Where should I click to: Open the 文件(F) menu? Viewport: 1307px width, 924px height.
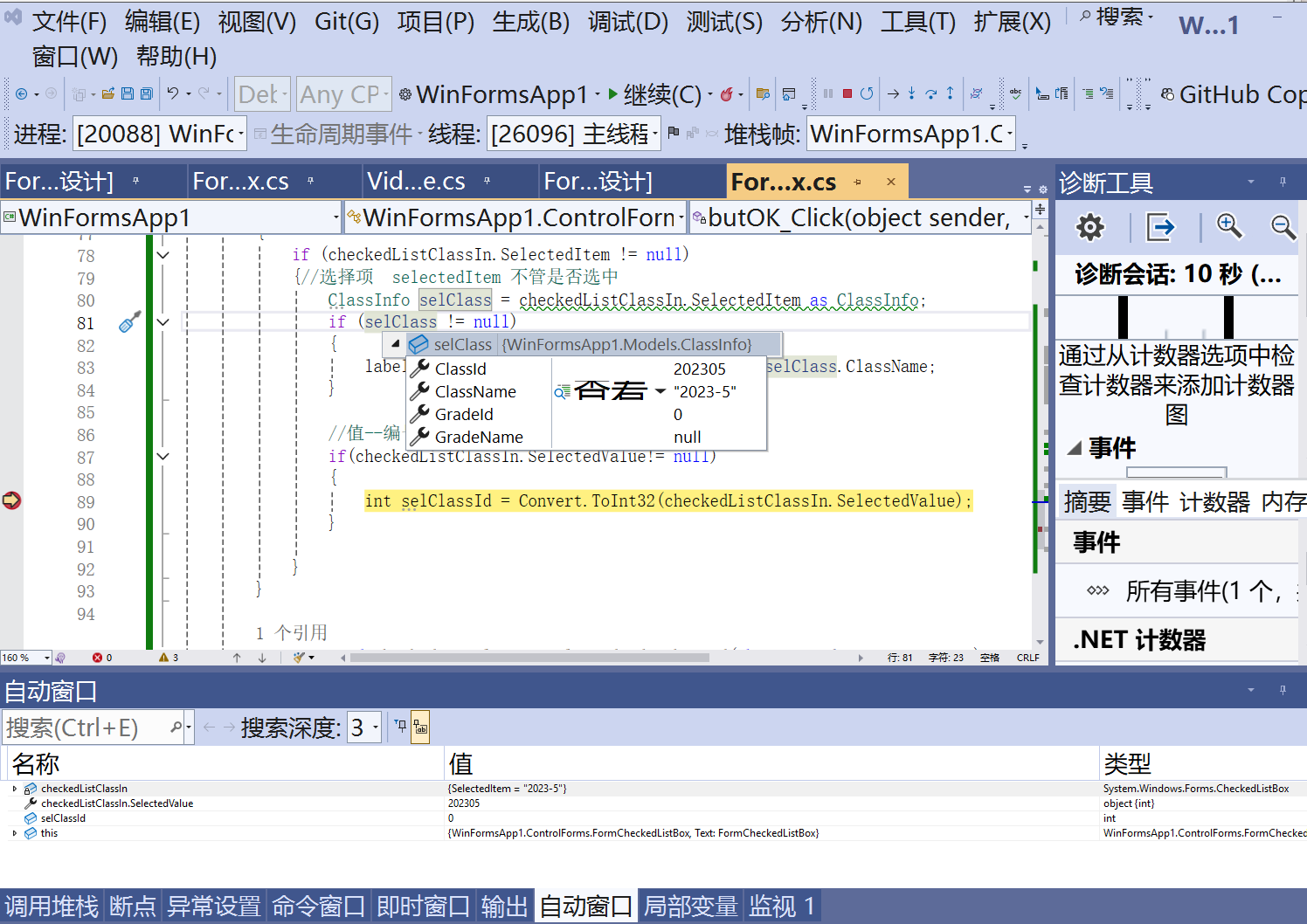click(69, 22)
